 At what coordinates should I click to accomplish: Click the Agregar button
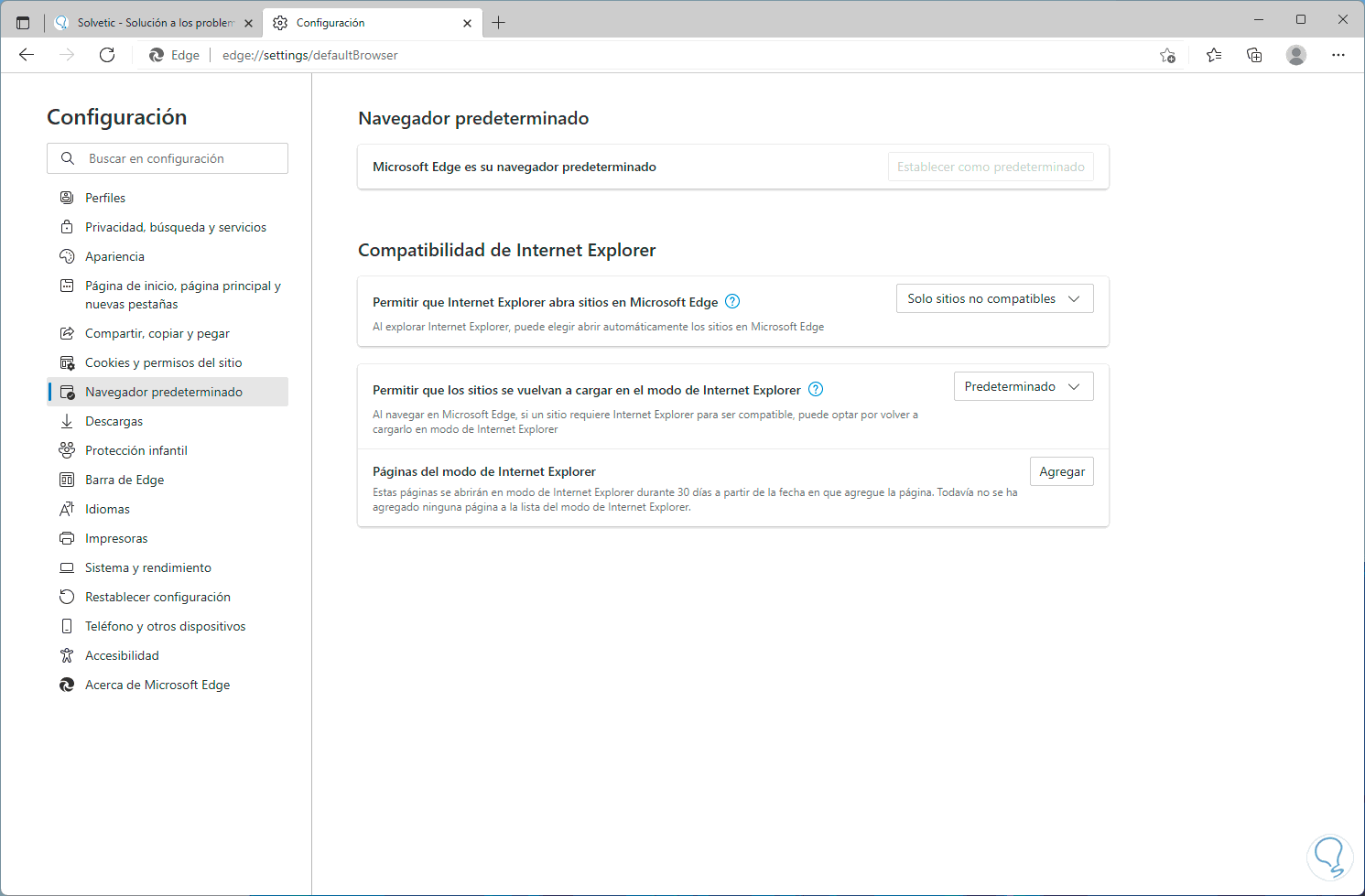(x=1061, y=472)
